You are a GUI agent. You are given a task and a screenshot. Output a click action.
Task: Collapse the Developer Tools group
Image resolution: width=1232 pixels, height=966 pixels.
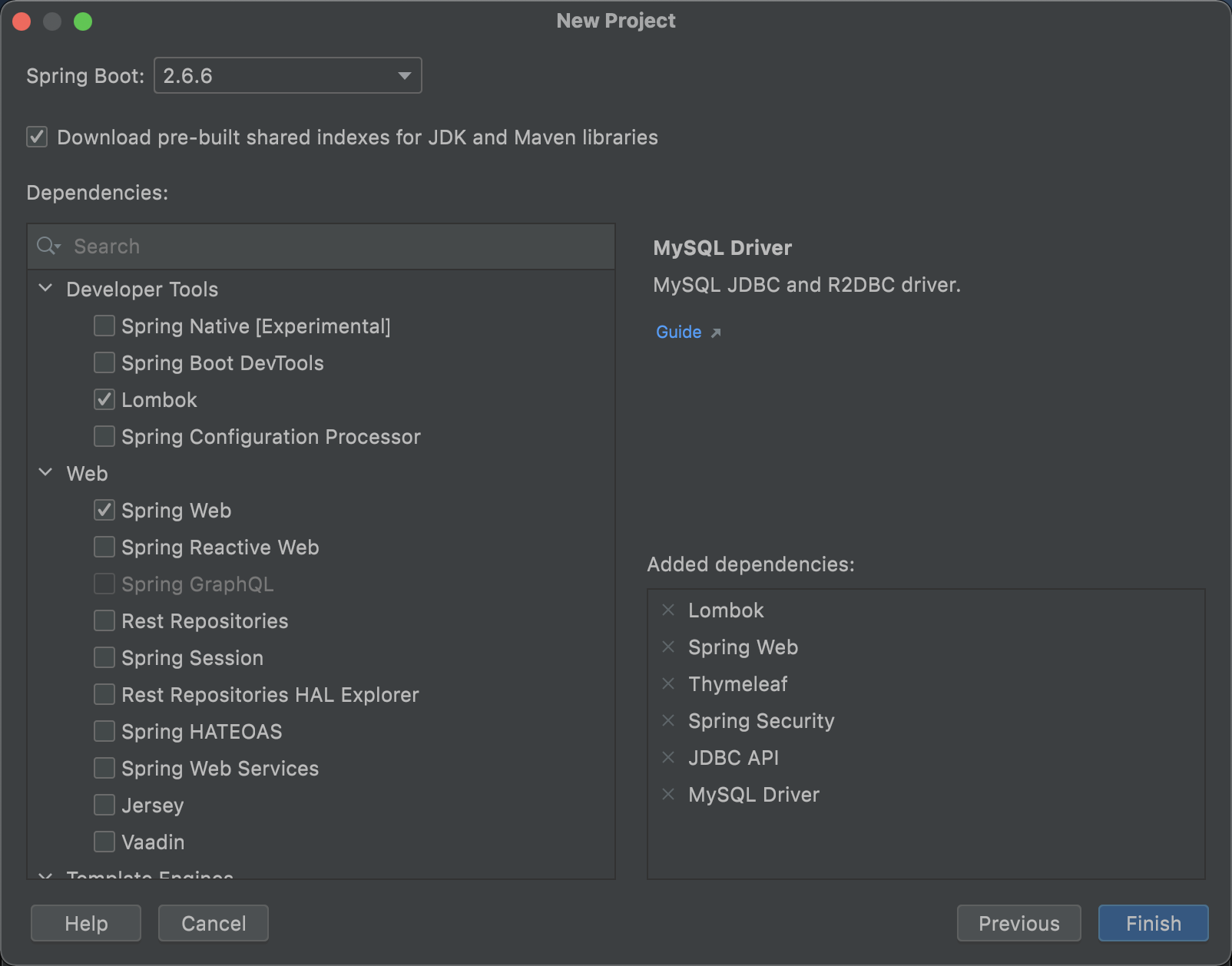(x=46, y=288)
